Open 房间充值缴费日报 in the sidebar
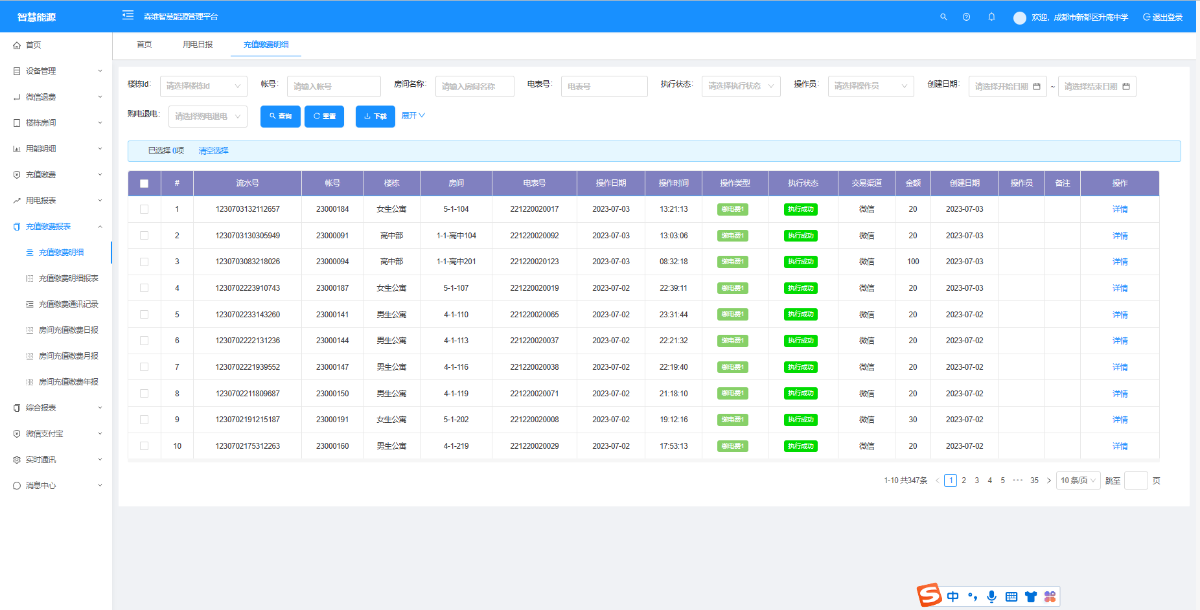This screenshot has height=610, width=1200. click(x=68, y=329)
